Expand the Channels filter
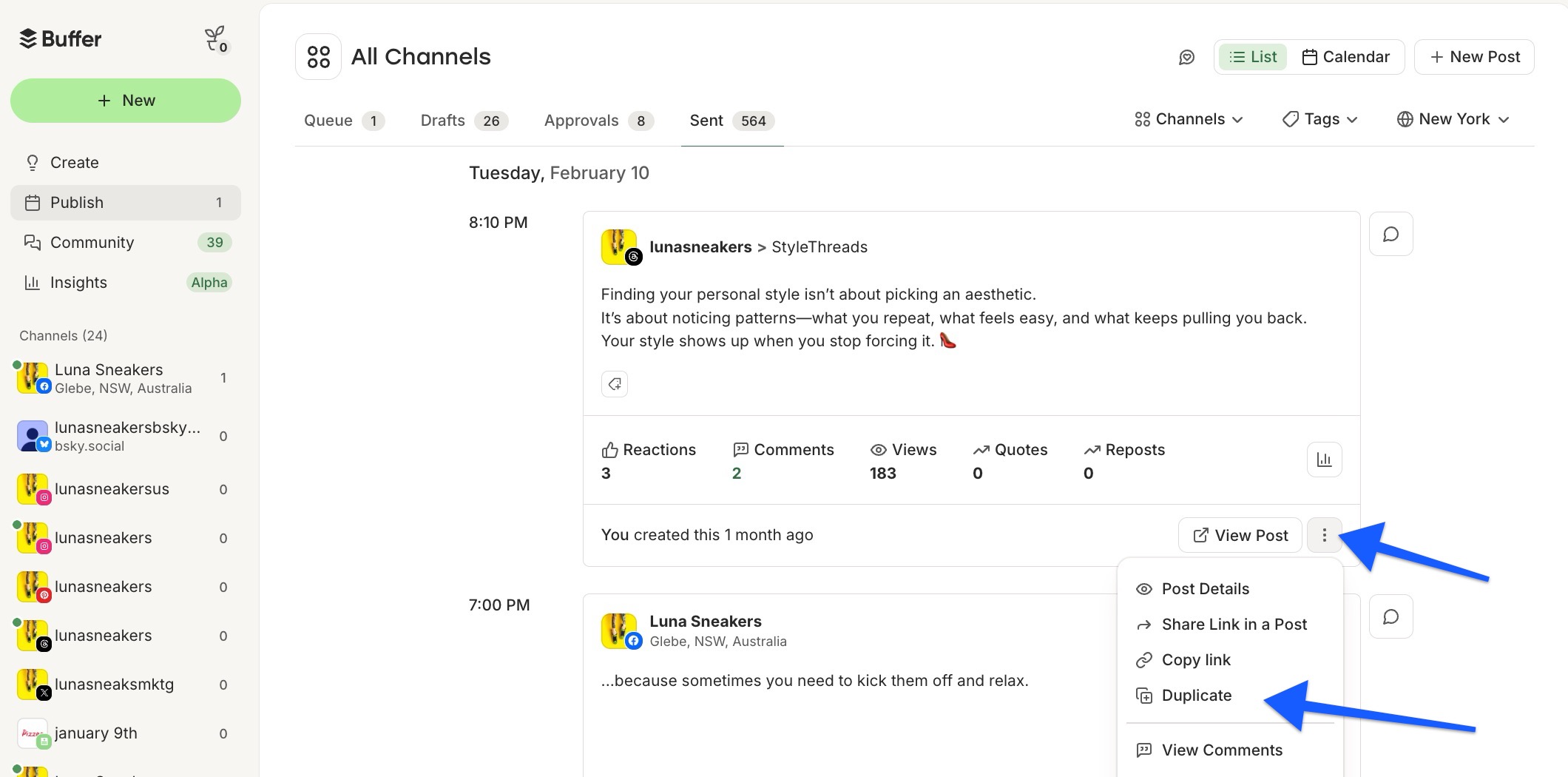The image size is (1568, 777). click(x=1188, y=118)
